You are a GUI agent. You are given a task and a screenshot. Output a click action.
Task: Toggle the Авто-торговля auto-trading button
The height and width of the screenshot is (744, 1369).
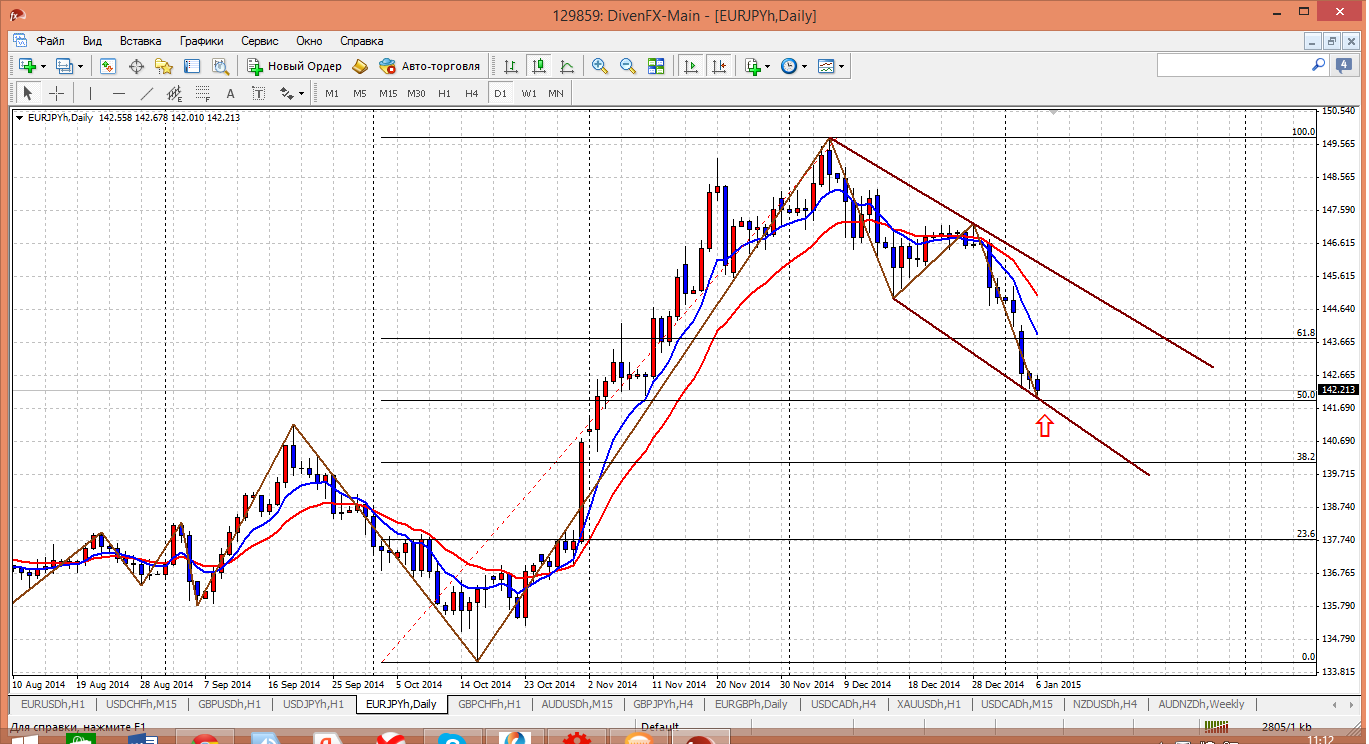tap(429, 66)
